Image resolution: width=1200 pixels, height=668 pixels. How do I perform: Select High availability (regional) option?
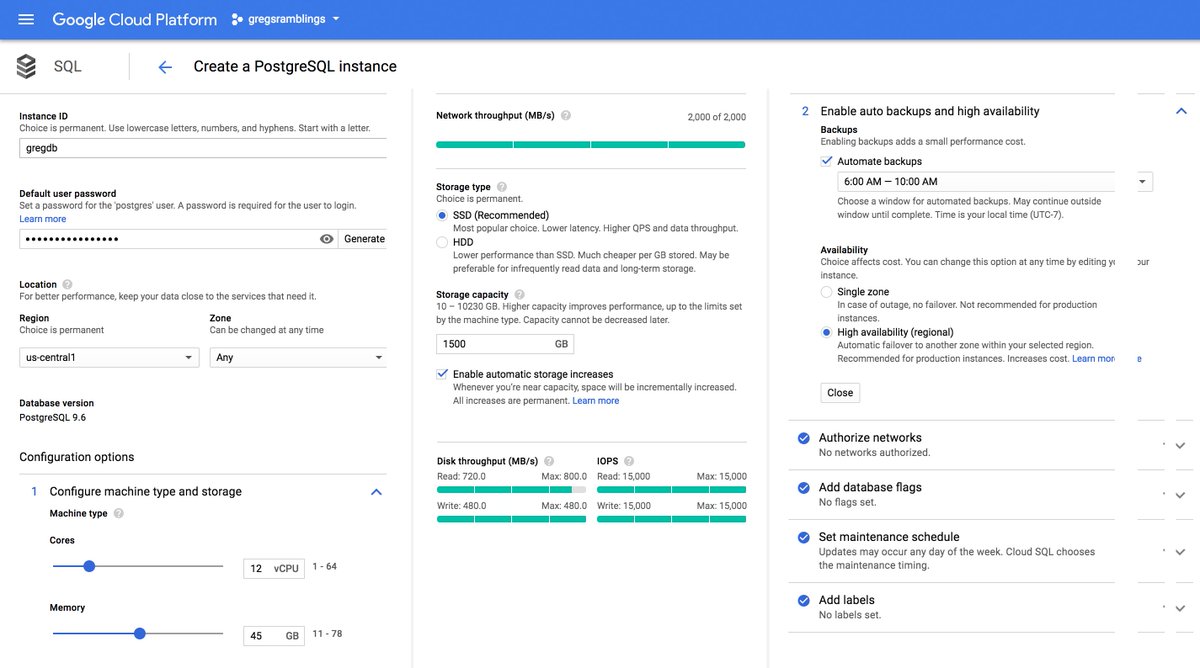(x=827, y=332)
